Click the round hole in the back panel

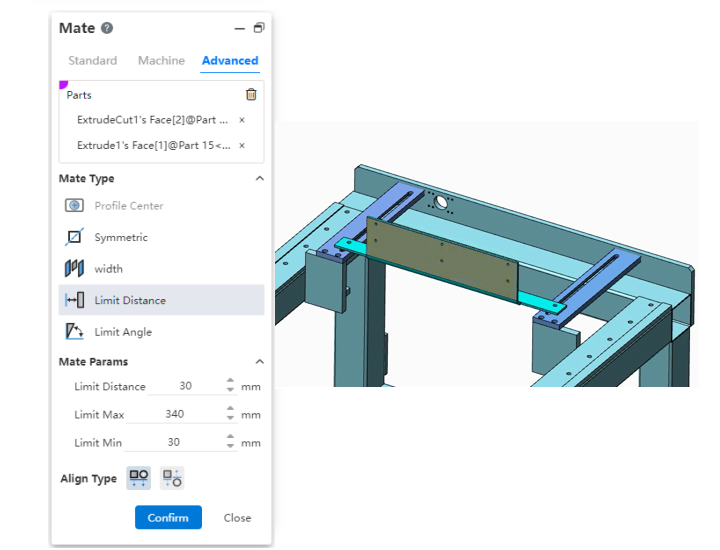441,202
